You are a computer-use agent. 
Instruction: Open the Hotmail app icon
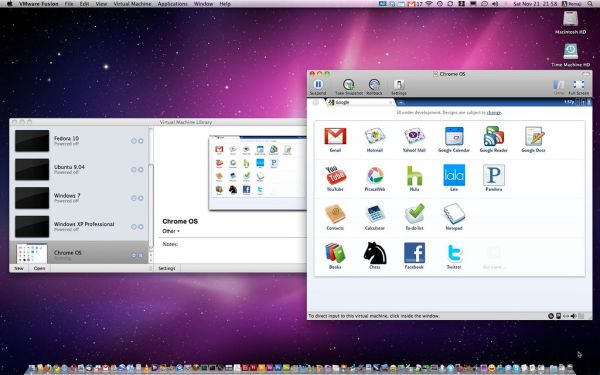375,140
